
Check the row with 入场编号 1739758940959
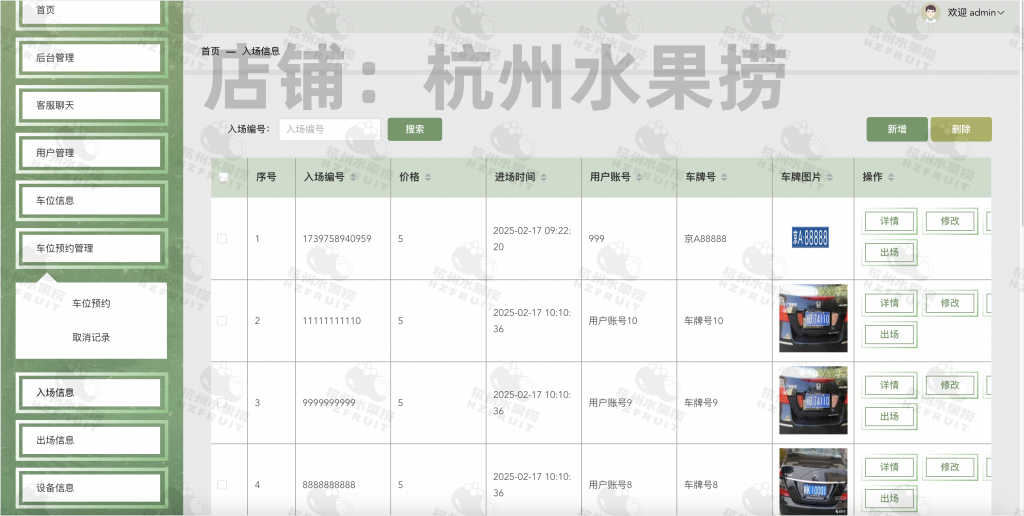coord(222,238)
